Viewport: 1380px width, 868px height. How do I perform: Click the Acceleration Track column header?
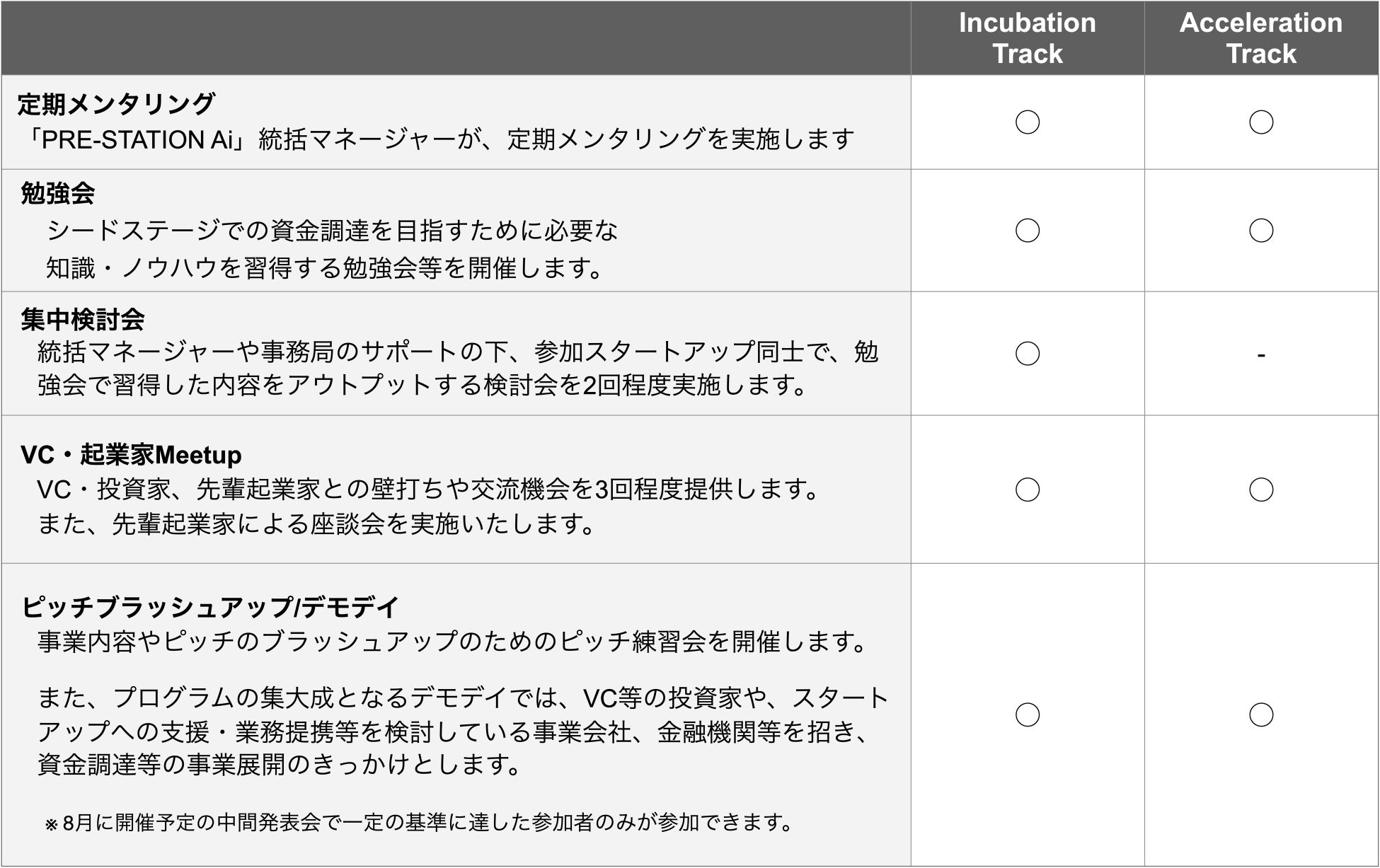click(1260, 38)
